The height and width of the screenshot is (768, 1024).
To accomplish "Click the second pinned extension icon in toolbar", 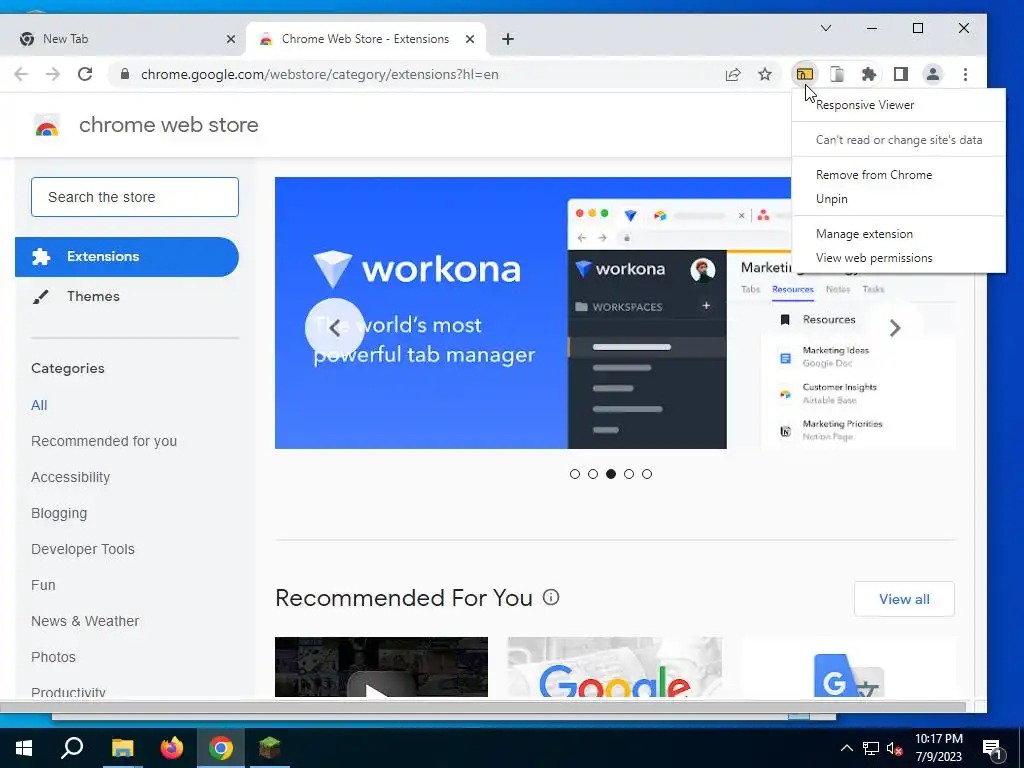I will point(837,74).
